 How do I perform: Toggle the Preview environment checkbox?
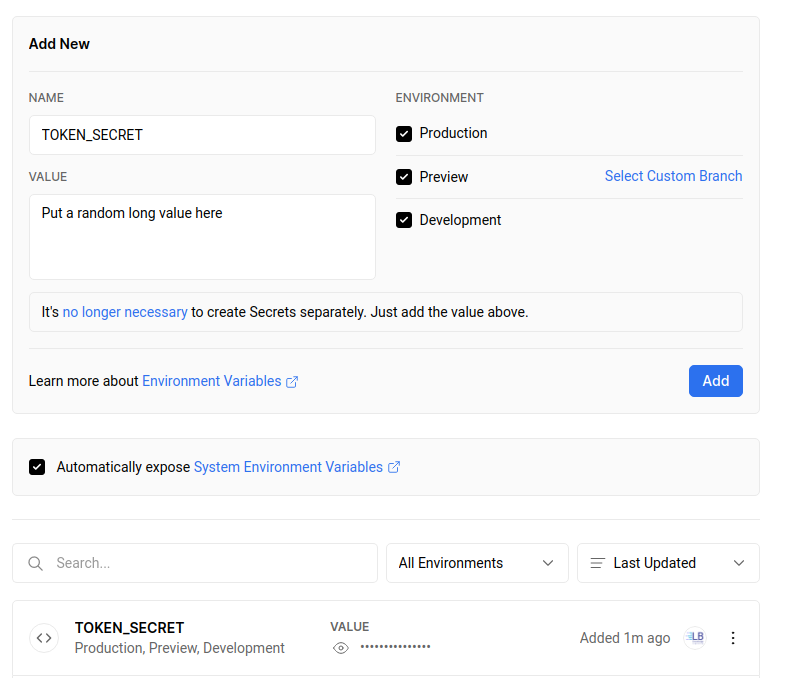[404, 177]
